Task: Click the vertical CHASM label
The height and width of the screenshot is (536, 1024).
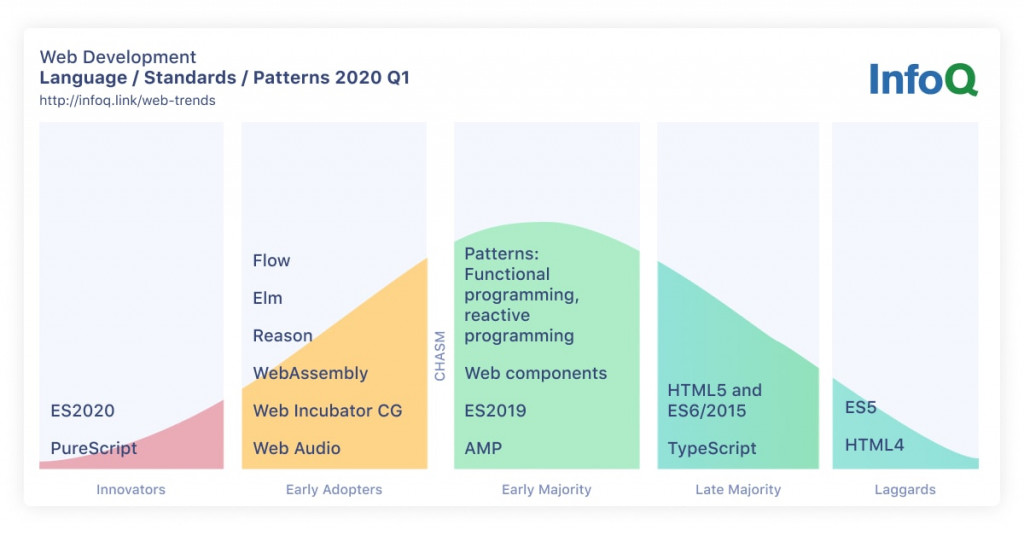Action: (x=440, y=356)
